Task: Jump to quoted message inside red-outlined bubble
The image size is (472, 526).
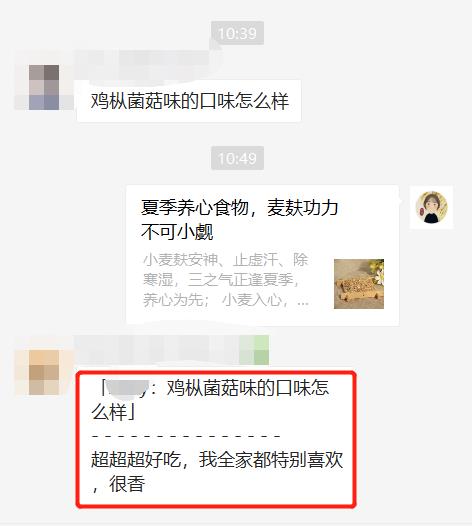Action: 211,400
